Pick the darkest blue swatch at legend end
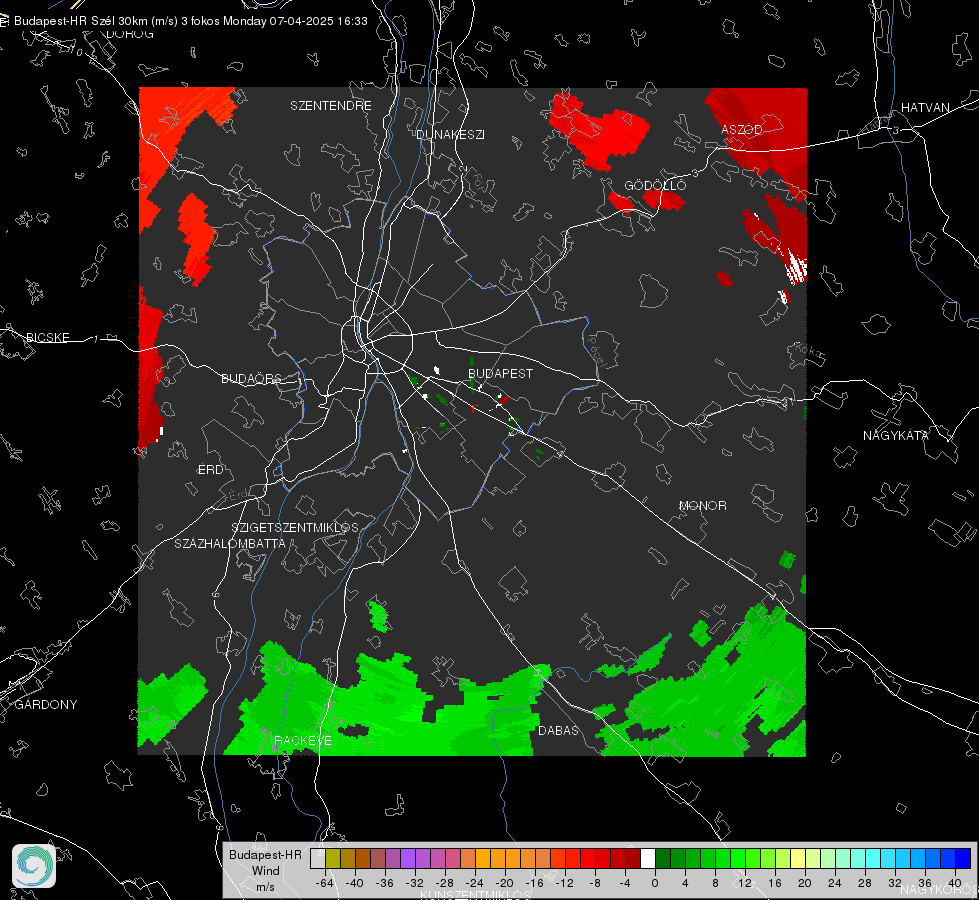Screen dimensions: 979x900 (963, 858)
